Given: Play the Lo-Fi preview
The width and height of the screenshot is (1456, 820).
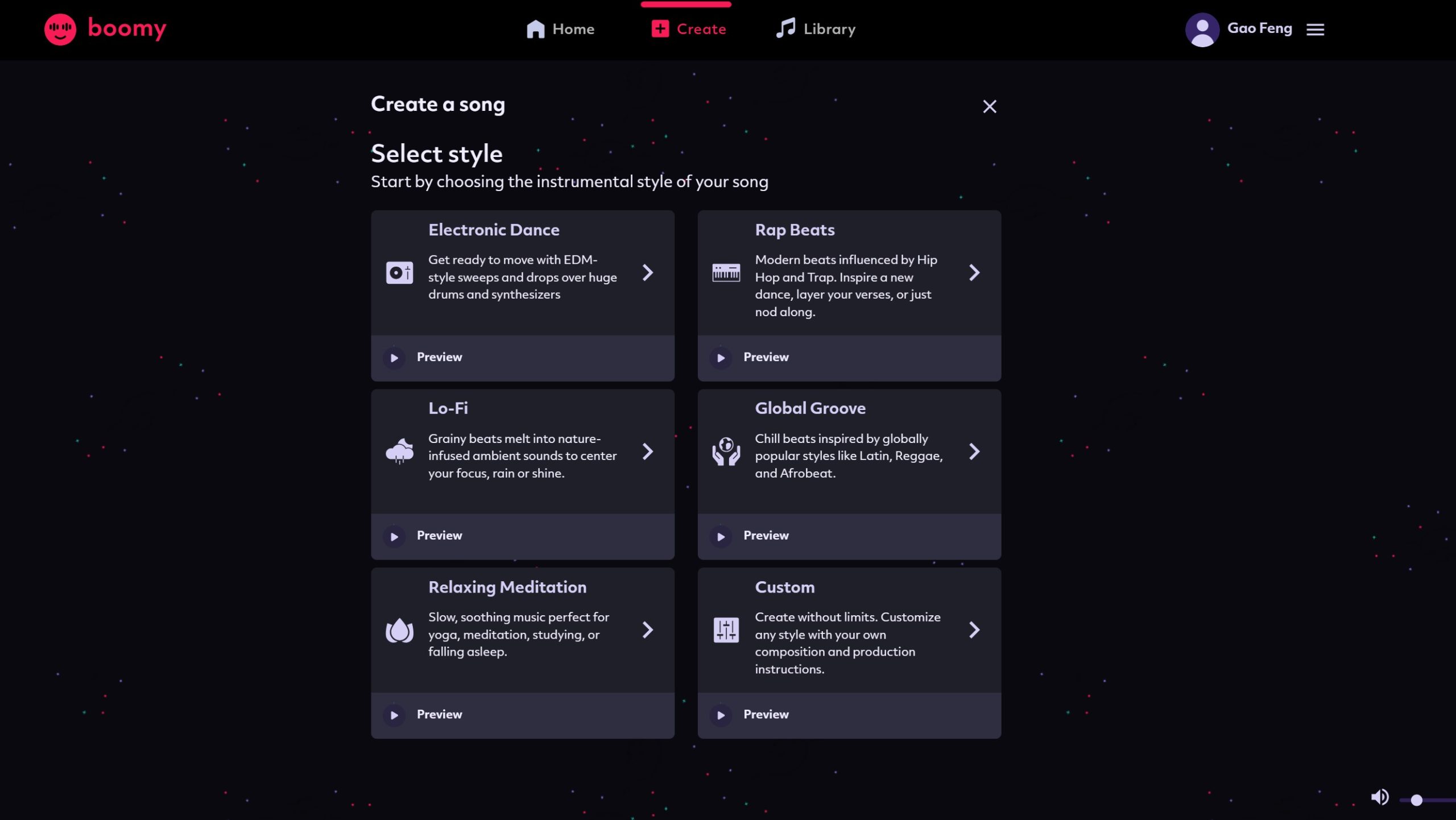Looking at the screenshot, I should [x=394, y=536].
